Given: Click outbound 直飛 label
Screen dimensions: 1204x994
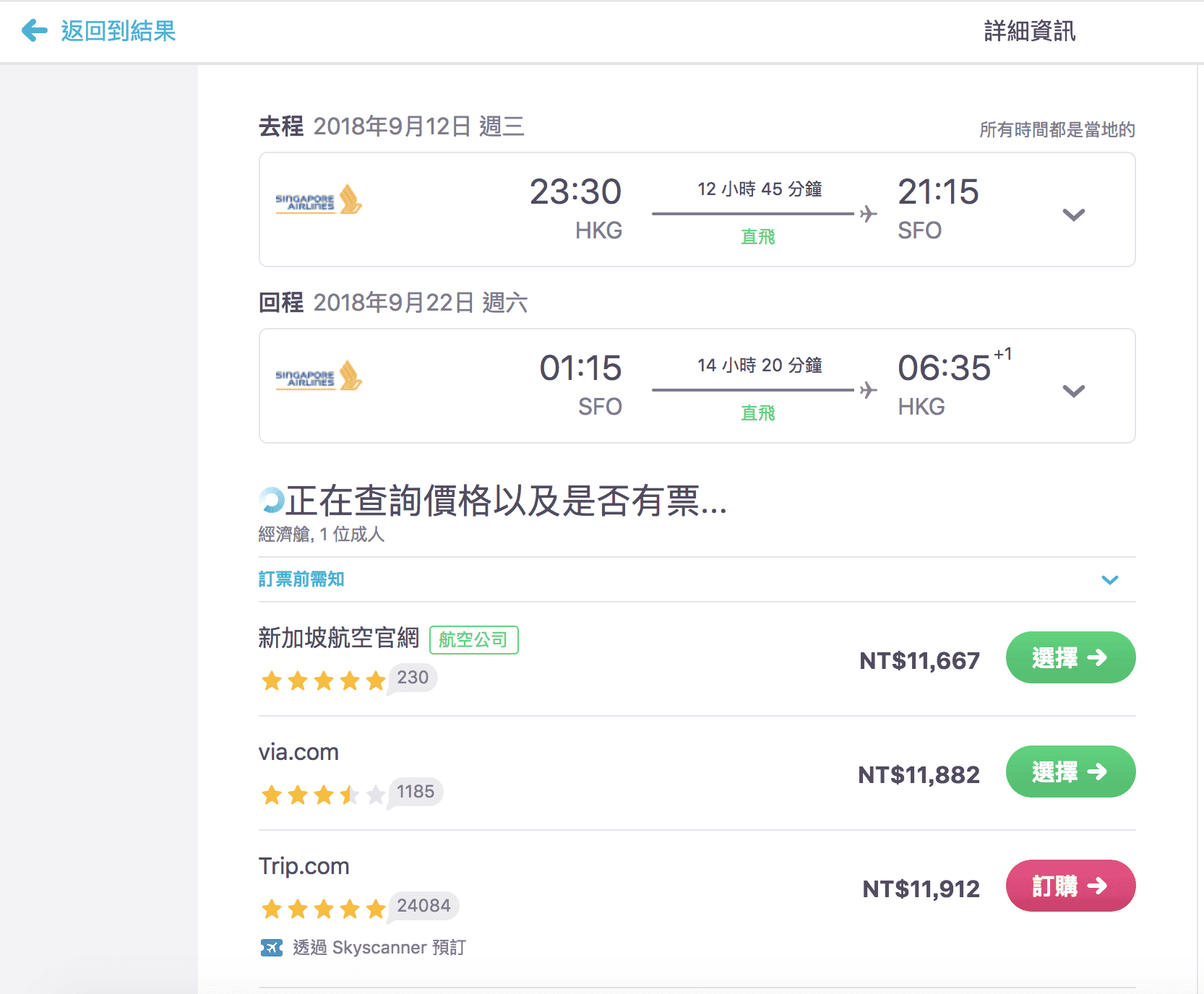Looking at the screenshot, I should click(758, 237).
